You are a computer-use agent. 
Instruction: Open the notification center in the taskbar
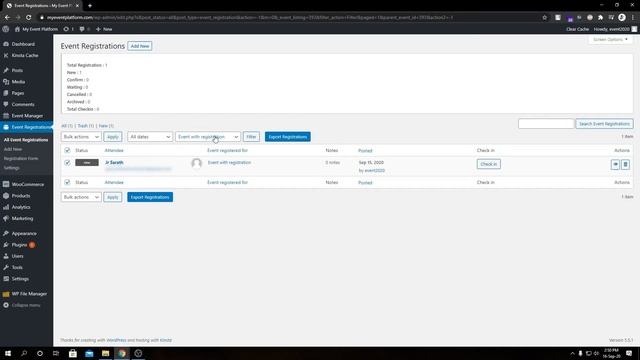click(x=629, y=353)
